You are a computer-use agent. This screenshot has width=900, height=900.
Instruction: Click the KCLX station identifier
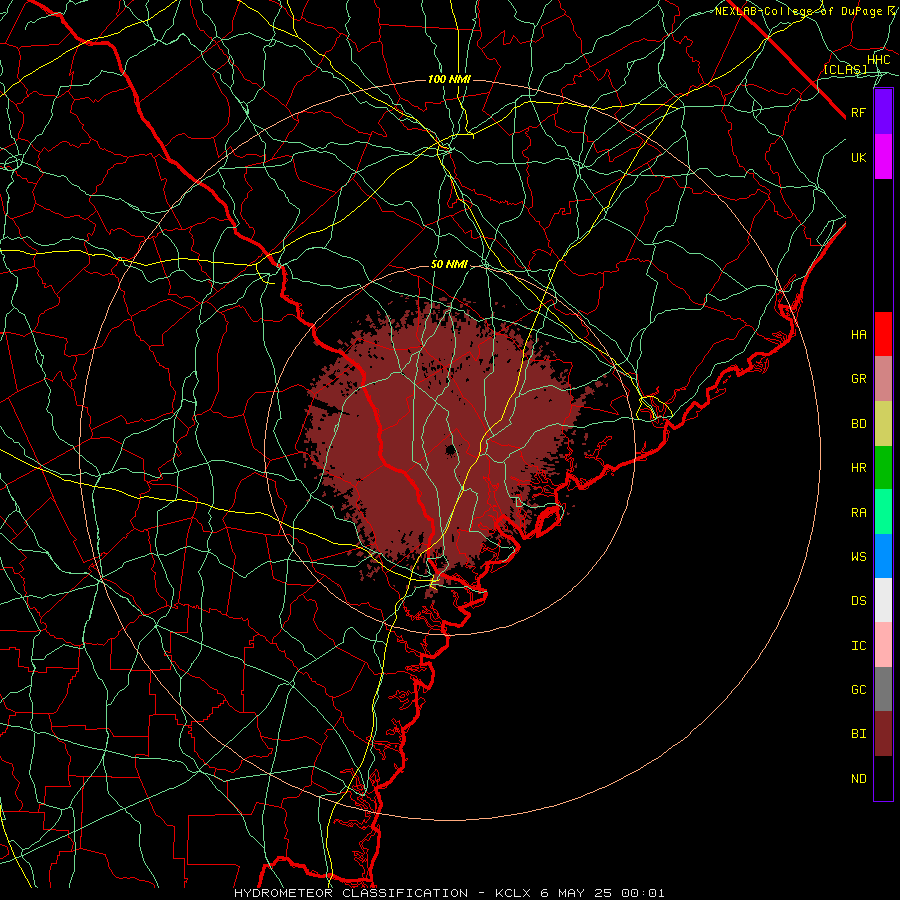point(513,893)
